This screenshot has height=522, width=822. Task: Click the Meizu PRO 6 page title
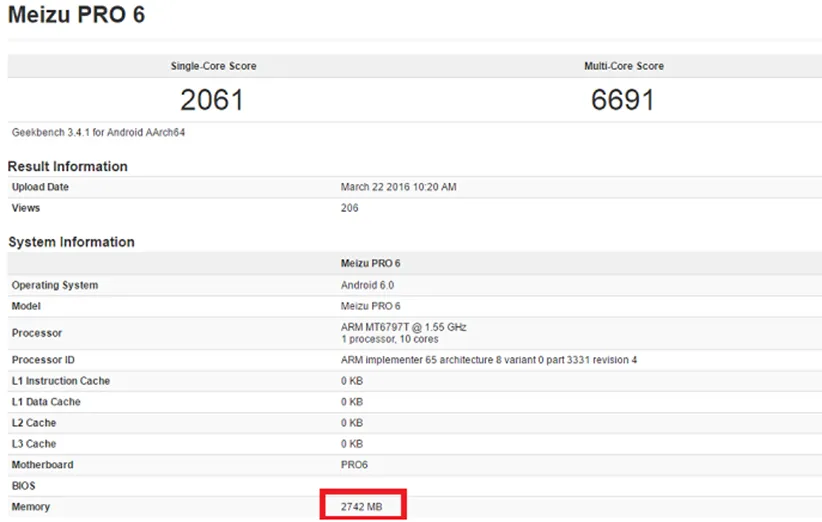coord(75,16)
